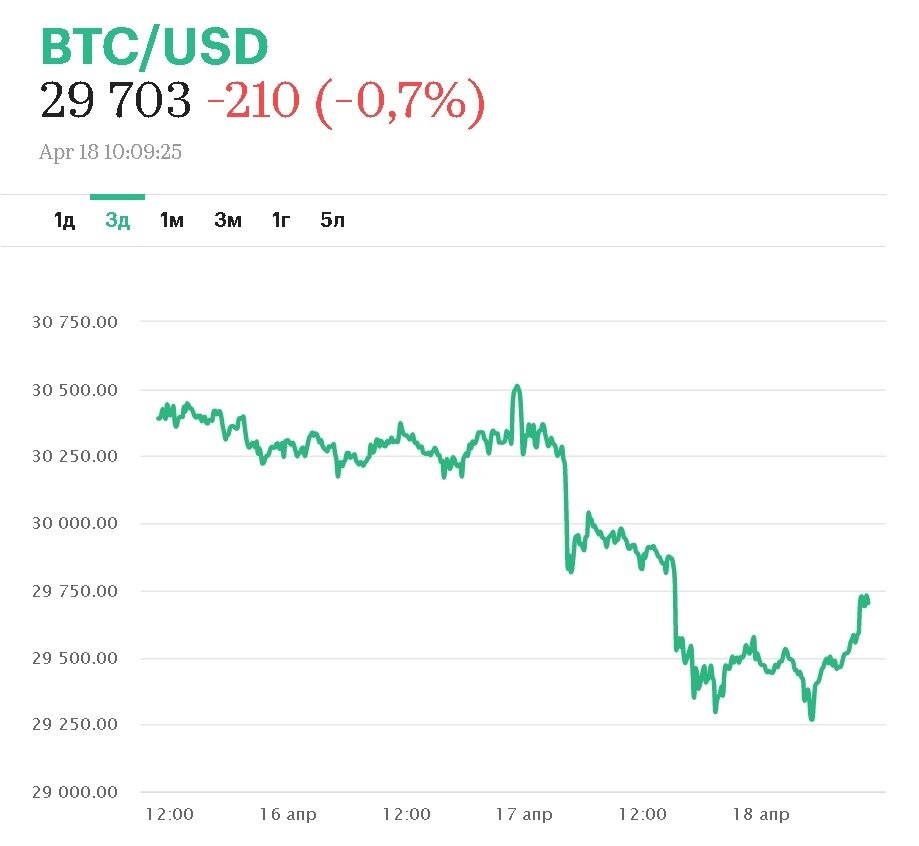Click the 18 апр date marker
The width and height of the screenshot is (919, 846).
761,814
